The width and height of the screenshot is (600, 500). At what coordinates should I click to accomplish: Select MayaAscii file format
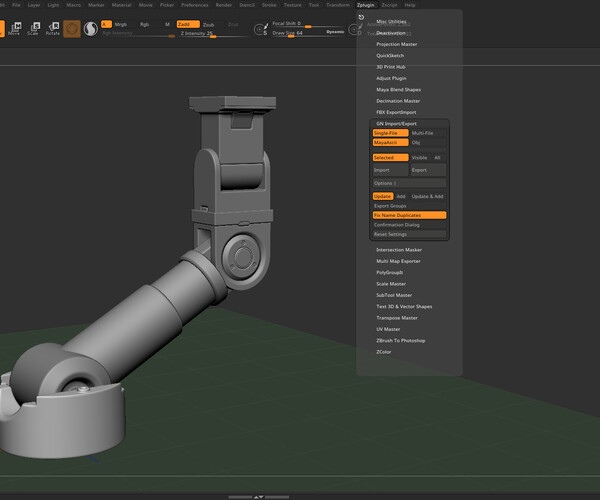click(390, 142)
